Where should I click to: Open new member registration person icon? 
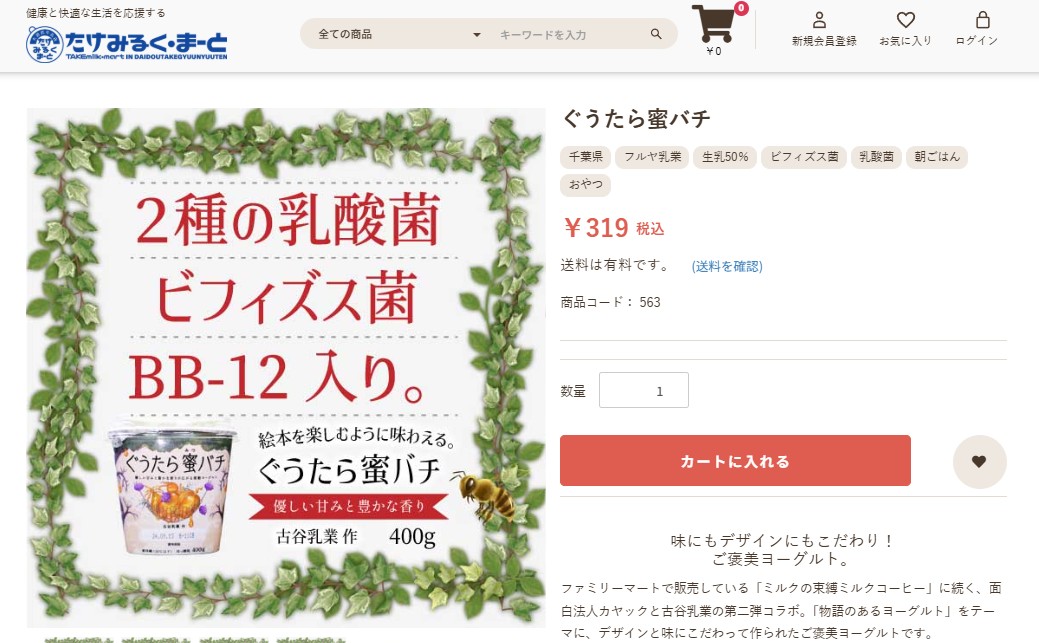point(819,20)
